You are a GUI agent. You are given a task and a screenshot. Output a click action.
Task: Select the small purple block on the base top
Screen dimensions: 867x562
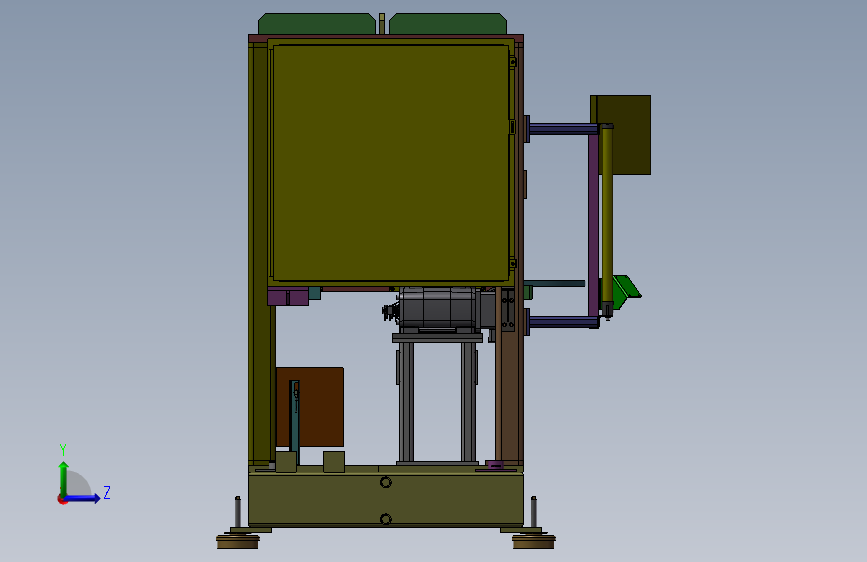pos(494,465)
